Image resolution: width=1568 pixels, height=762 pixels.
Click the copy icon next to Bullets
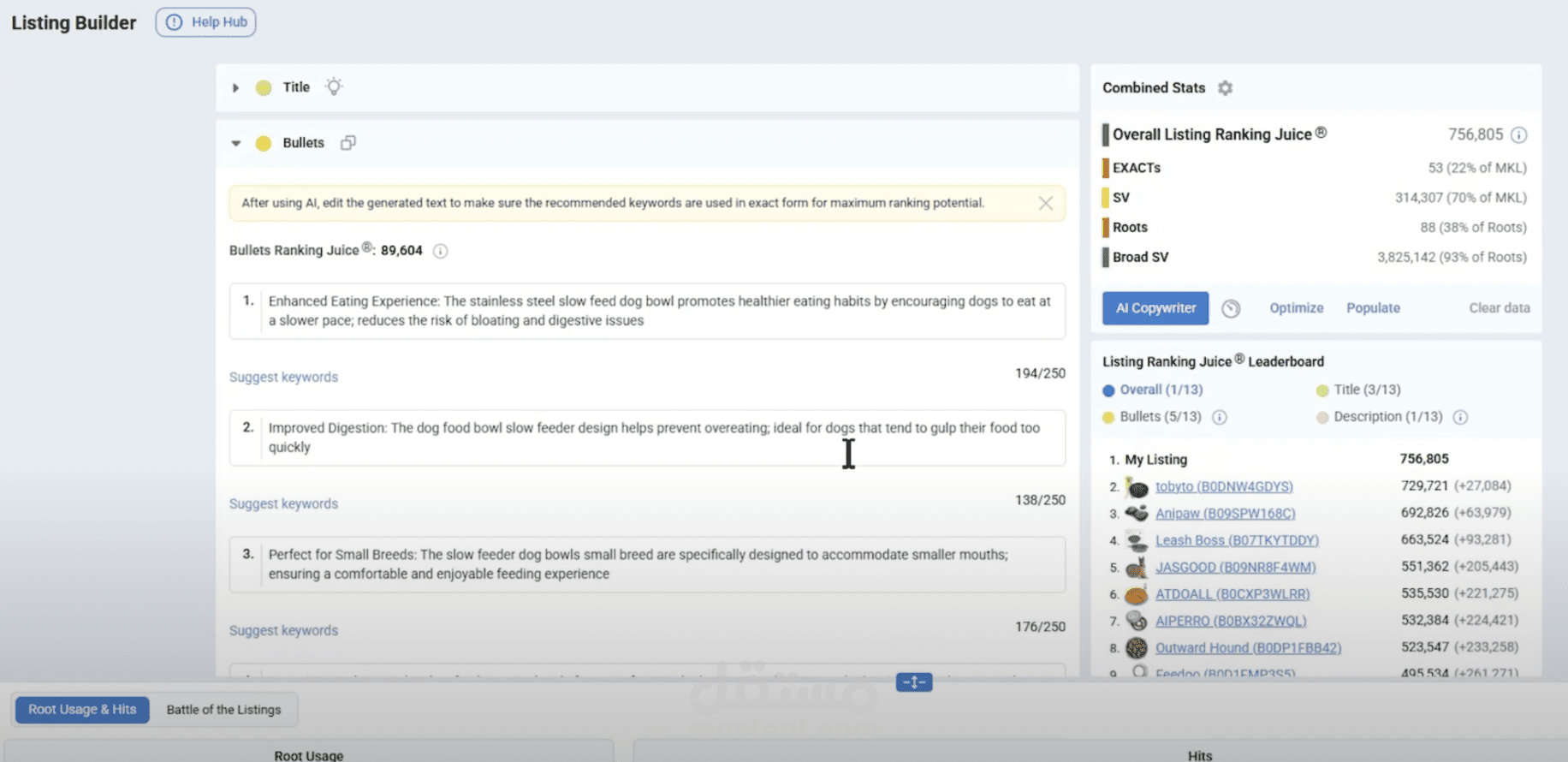pyautogui.click(x=347, y=143)
